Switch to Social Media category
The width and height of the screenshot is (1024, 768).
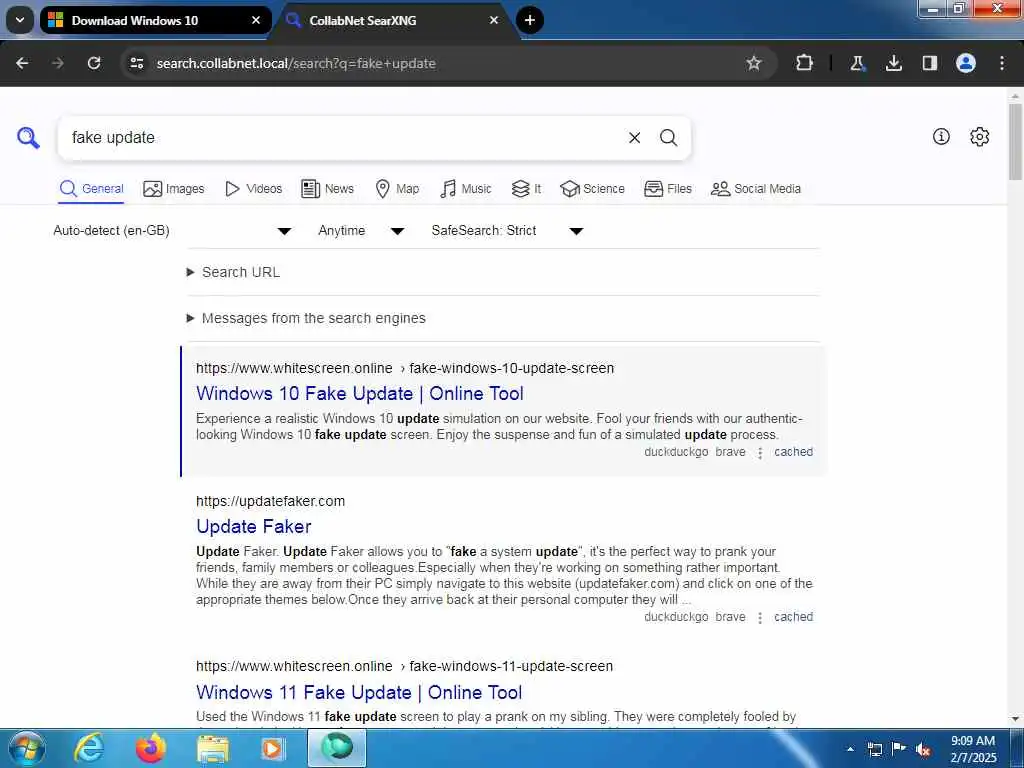tap(756, 189)
